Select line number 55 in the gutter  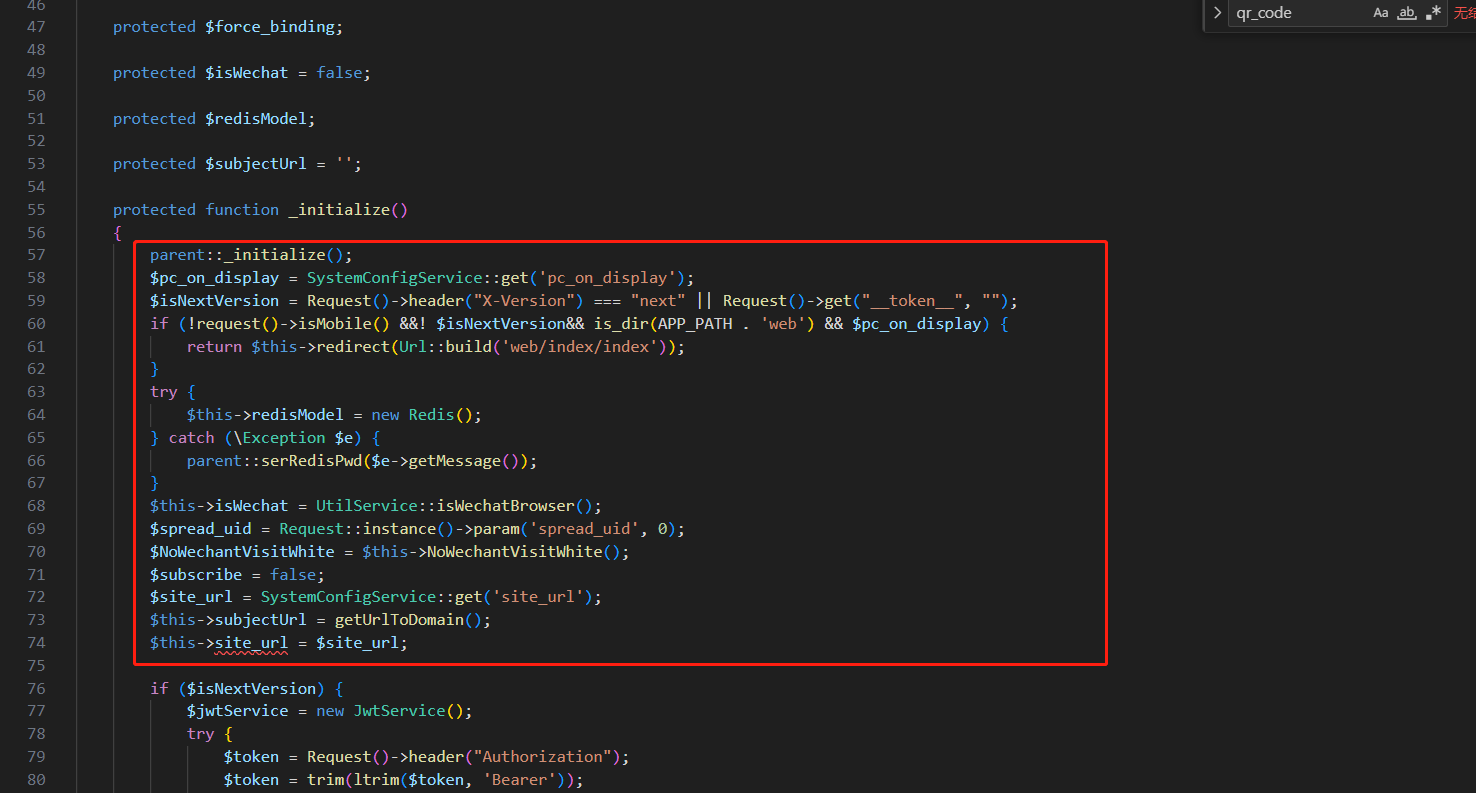click(x=36, y=210)
